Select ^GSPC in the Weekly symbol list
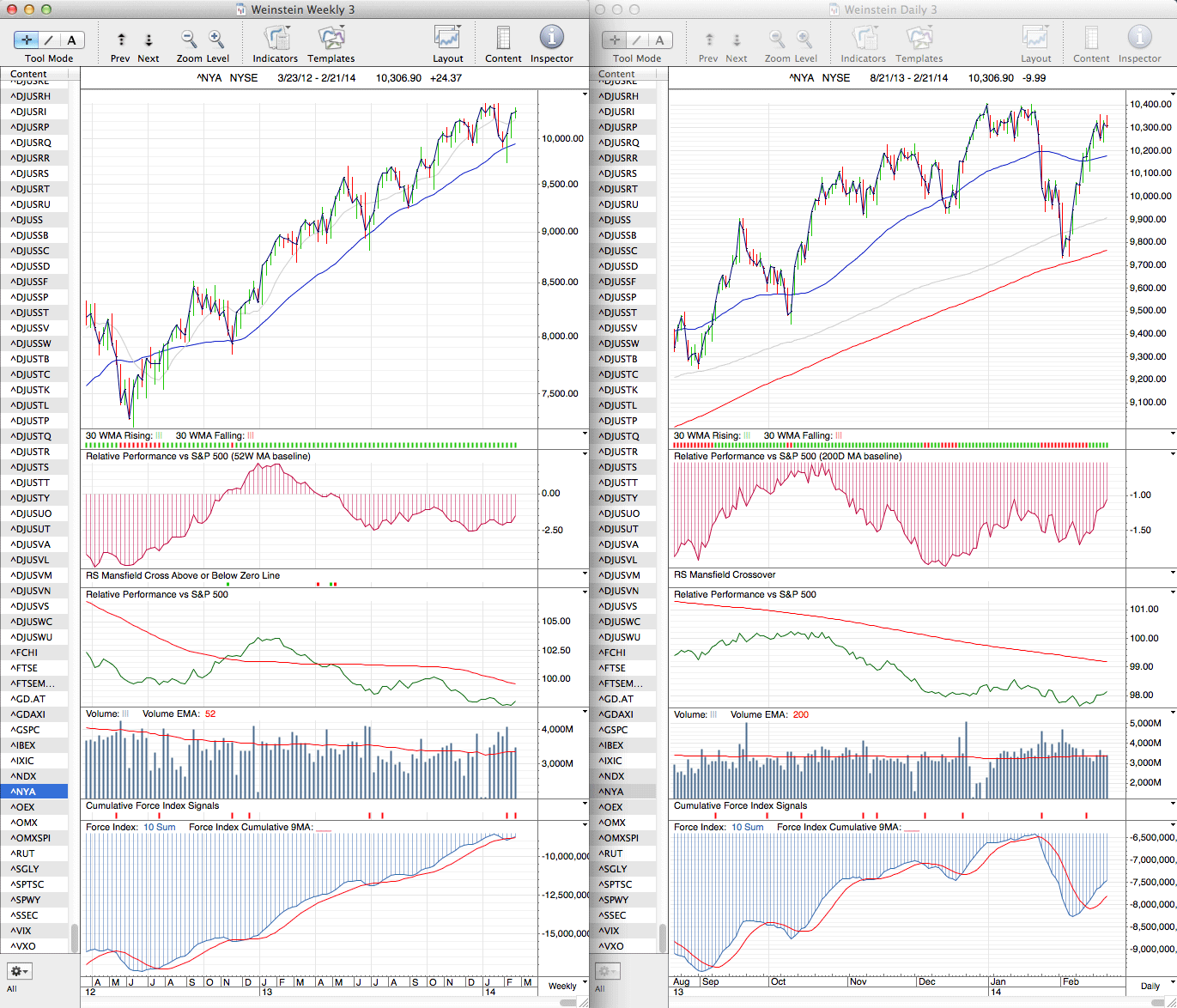The height and width of the screenshot is (1008, 1177). pos(26,730)
